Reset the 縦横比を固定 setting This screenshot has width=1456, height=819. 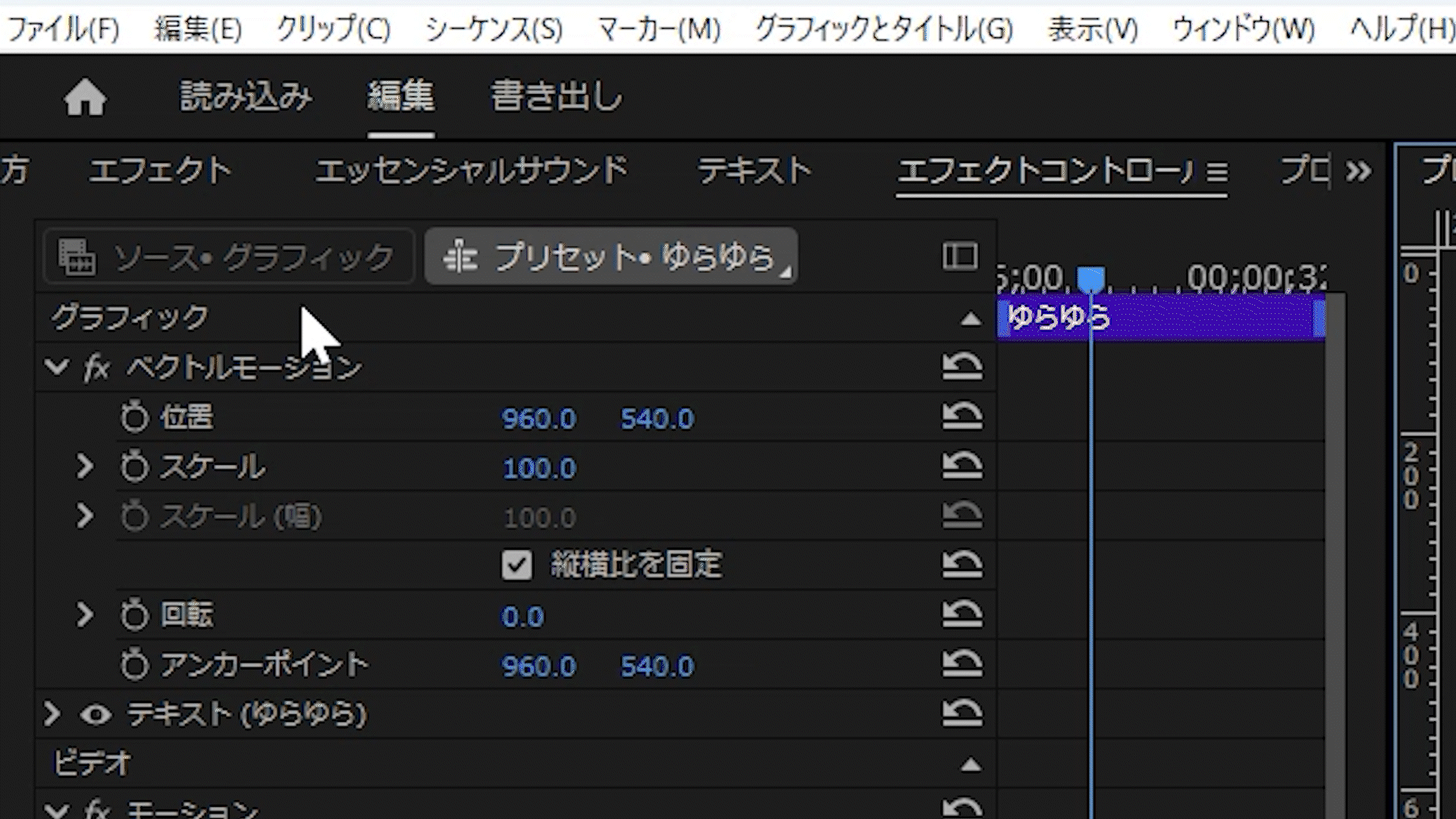962,564
